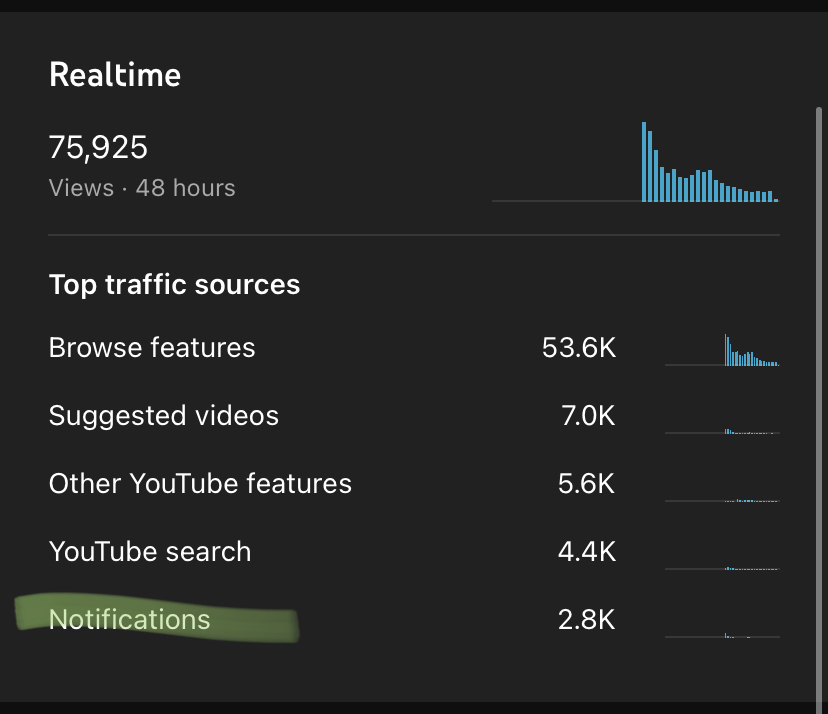The height and width of the screenshot is (714, 828).
Task: Click the Top traffic sources heading
Action: [174, 285]
